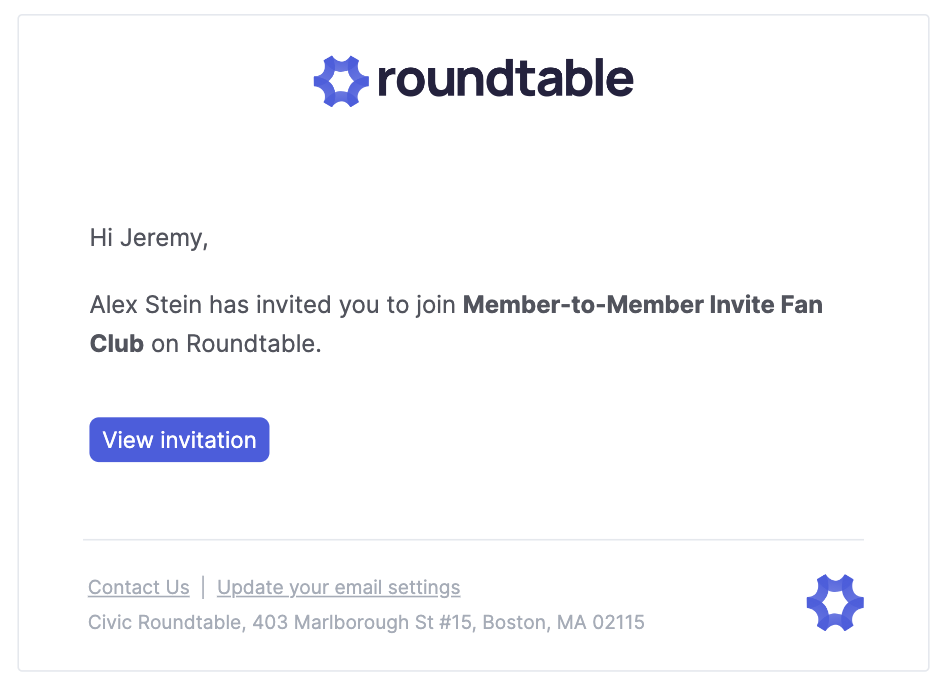Click the bold word Club
Screen dimensions: 950x692
[117, 344]
